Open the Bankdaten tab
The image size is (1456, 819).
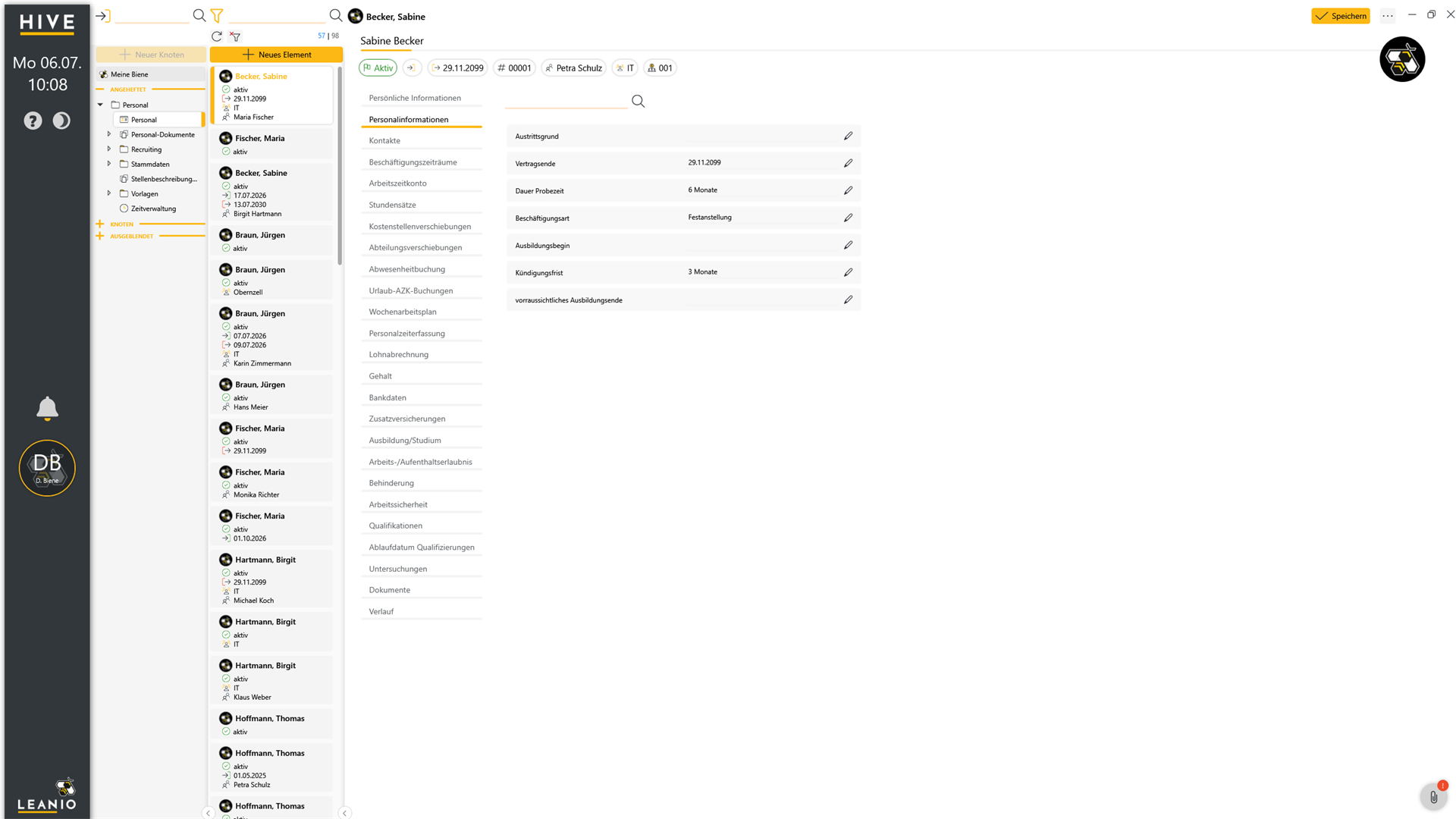(x=422, y=397)
